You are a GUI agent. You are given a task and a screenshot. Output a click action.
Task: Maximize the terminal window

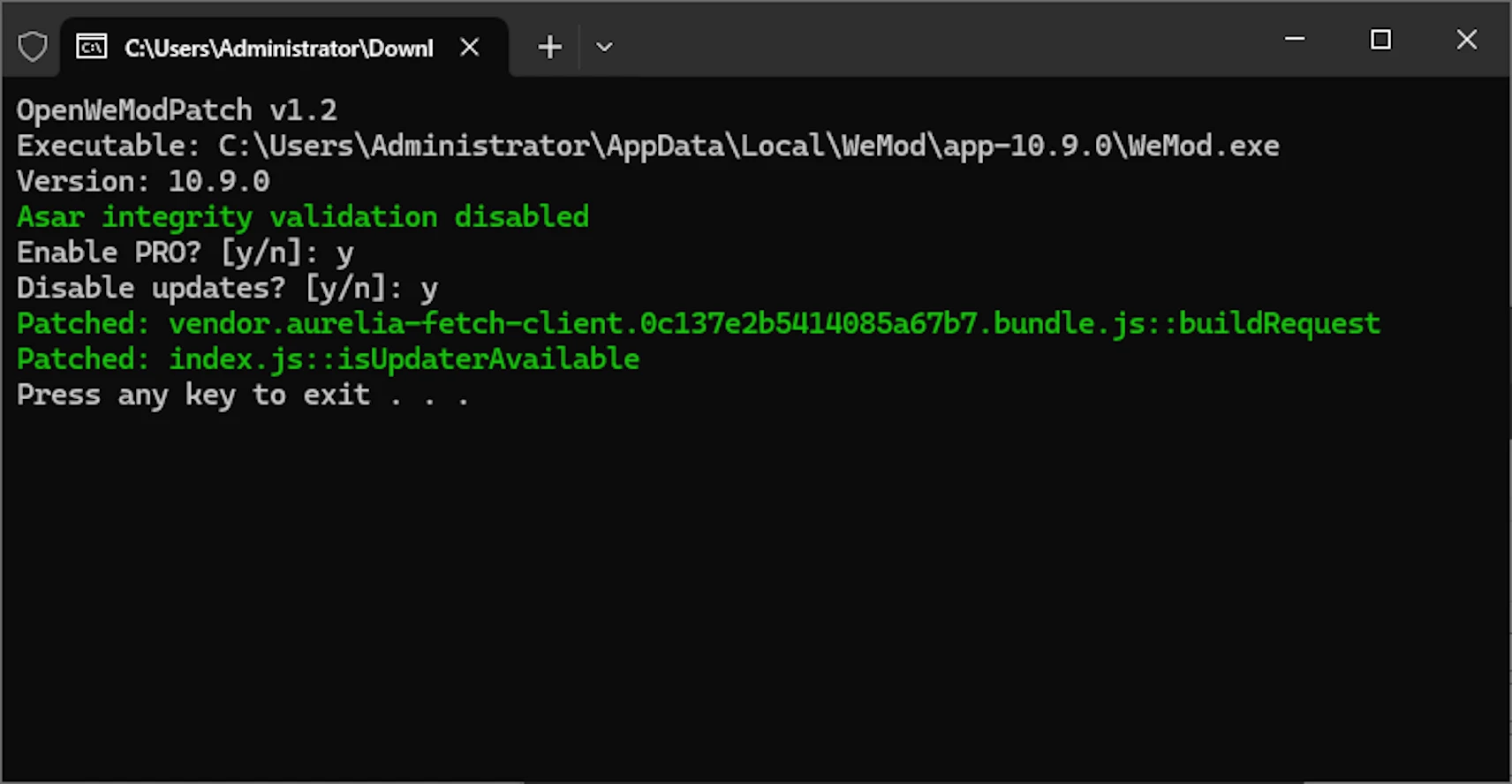click(x=1380, y=40)
